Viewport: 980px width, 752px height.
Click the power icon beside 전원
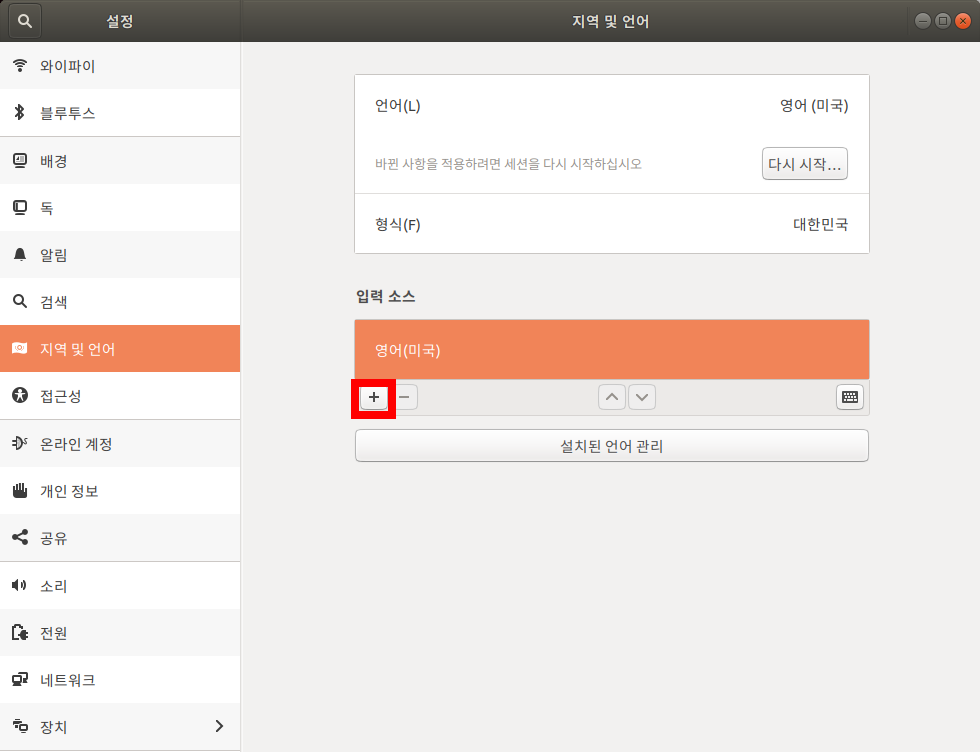tap(20, 633)
